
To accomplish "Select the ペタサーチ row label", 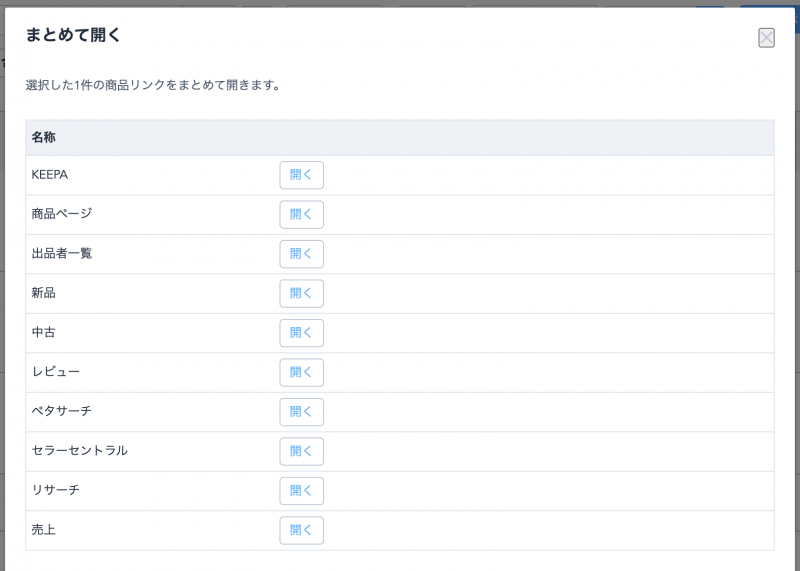I will pyautogui.click(x=62, y=411).
